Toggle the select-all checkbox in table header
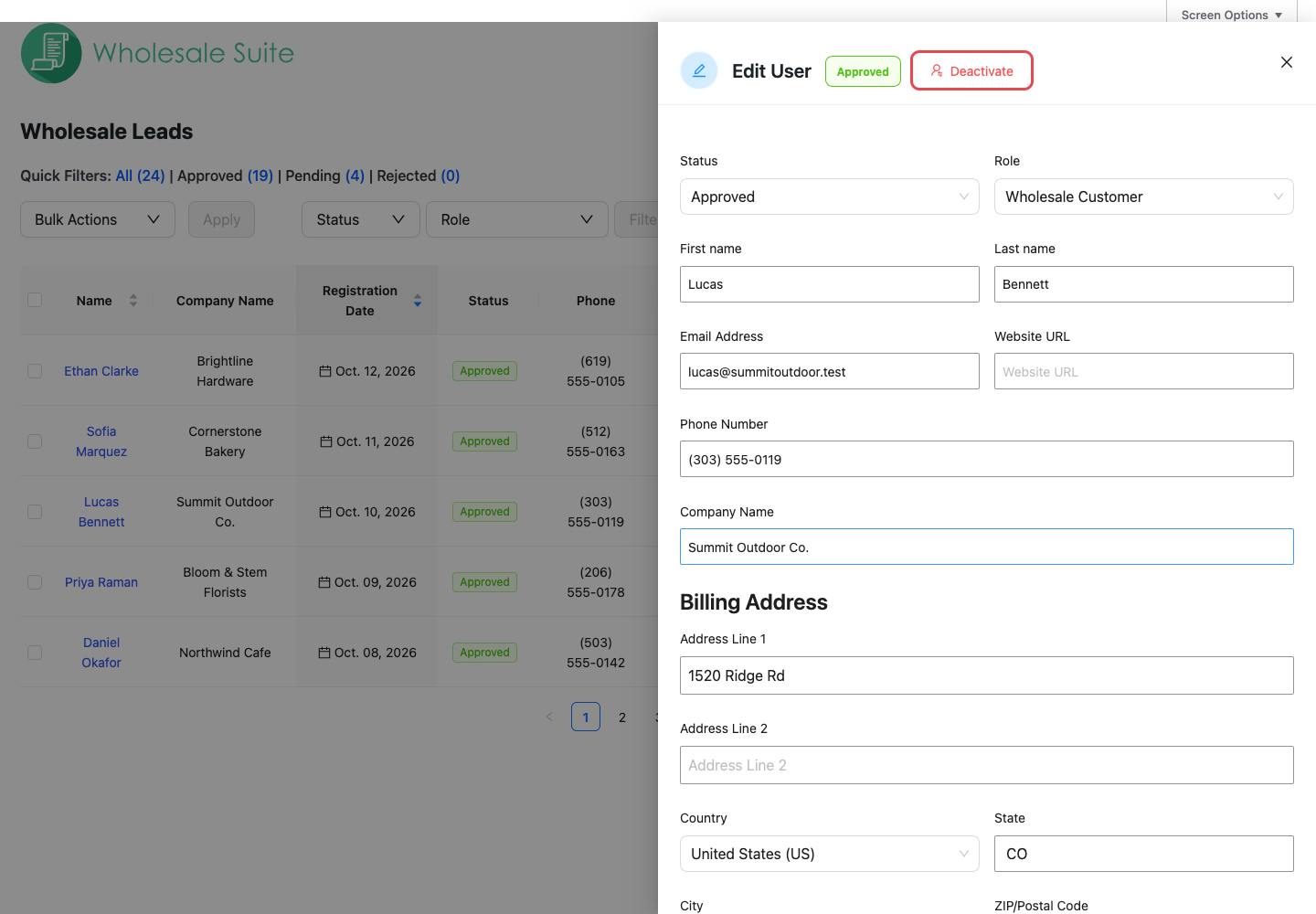Viewport: 1316px width, 914px height. point(35,300)
